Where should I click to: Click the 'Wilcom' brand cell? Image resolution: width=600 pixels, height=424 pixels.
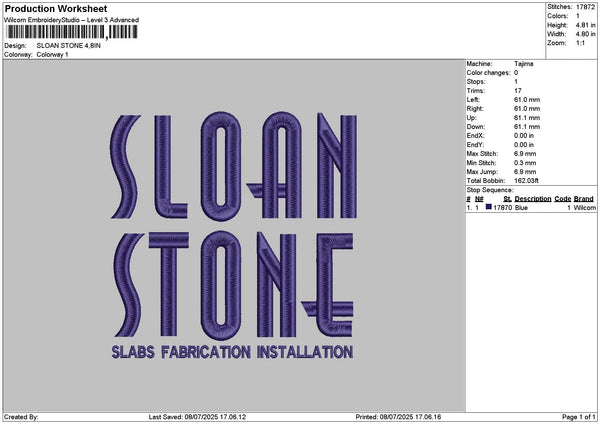pyautogui.click(x=585, y=207)
